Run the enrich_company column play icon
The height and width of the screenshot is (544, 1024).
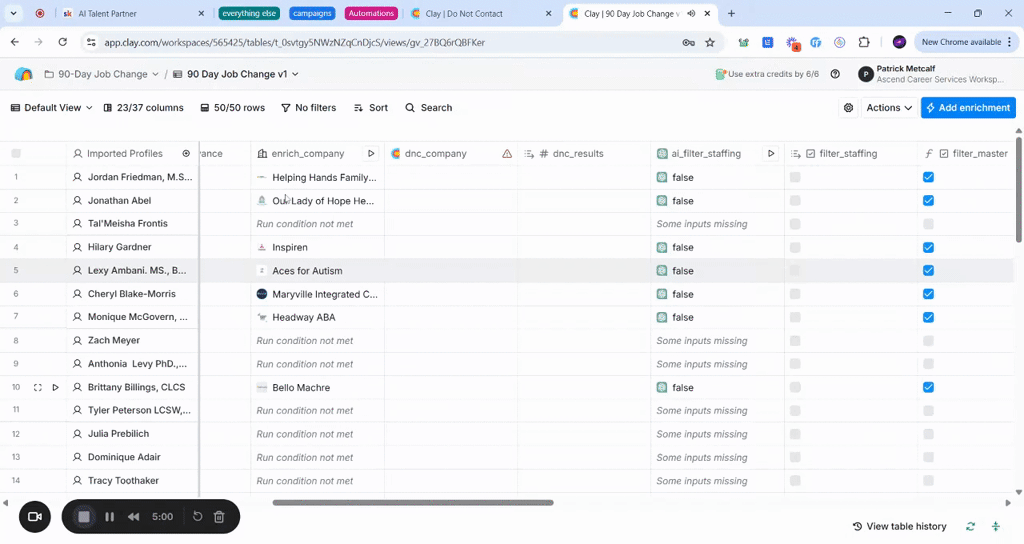pyautogui.click(x=371, y=154)
